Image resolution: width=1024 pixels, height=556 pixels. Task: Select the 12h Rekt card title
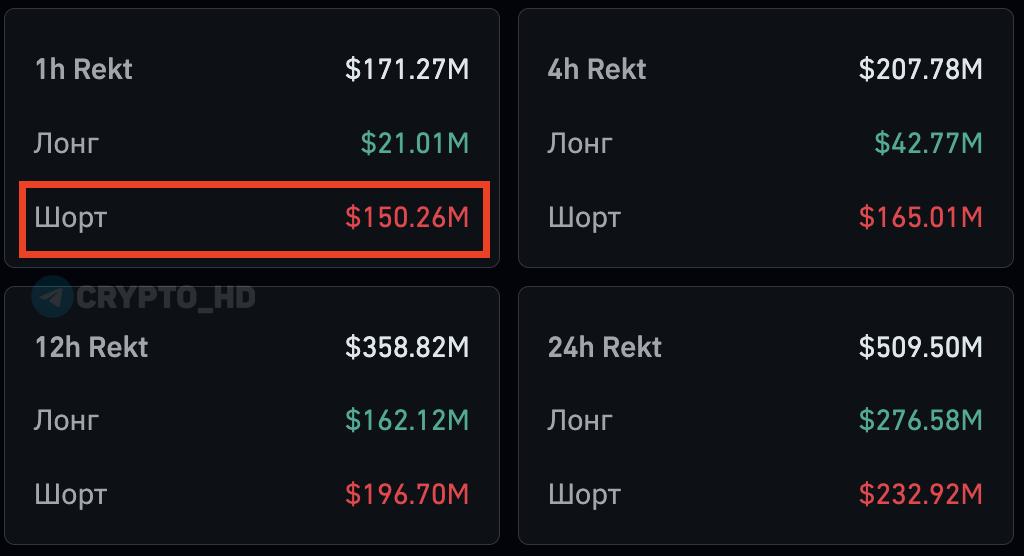(91, 347)
